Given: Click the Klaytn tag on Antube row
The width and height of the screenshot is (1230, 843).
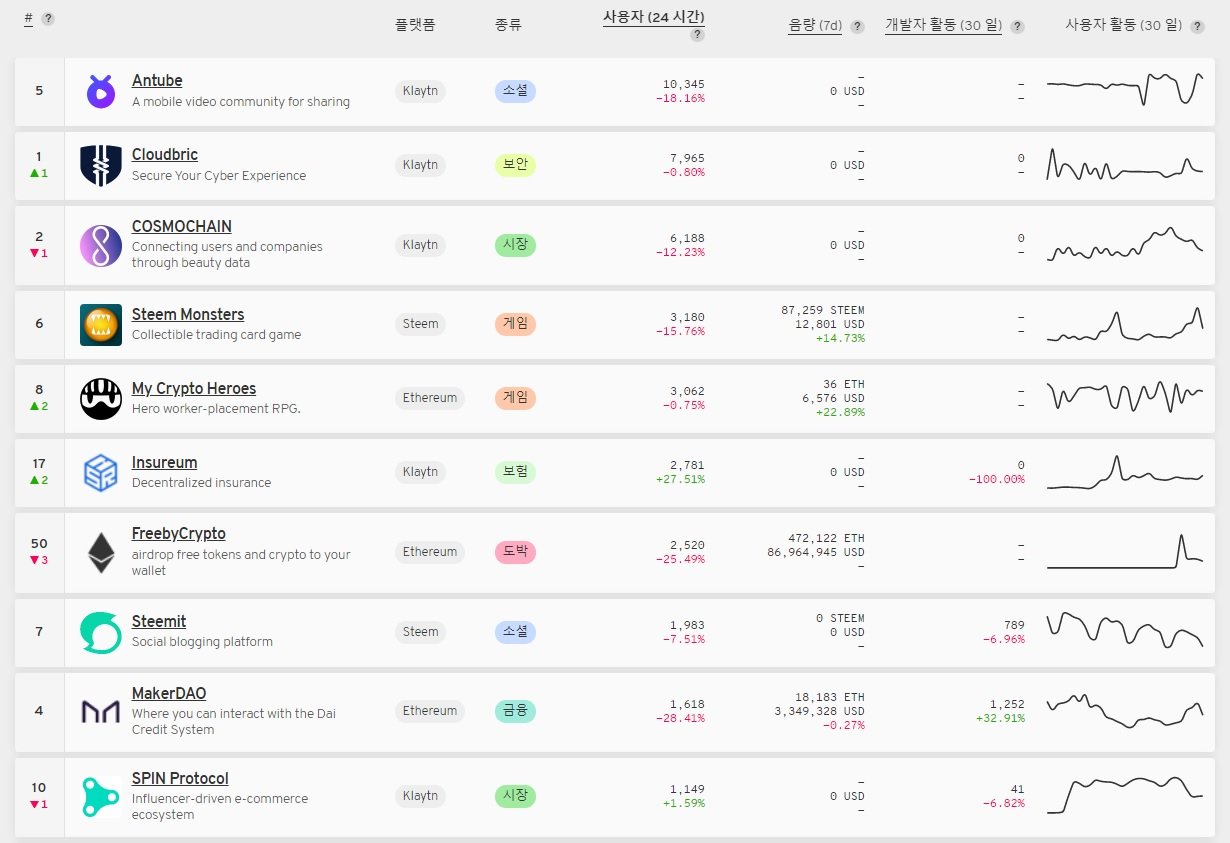Looking at the screenshot, I should coord(420,91).
